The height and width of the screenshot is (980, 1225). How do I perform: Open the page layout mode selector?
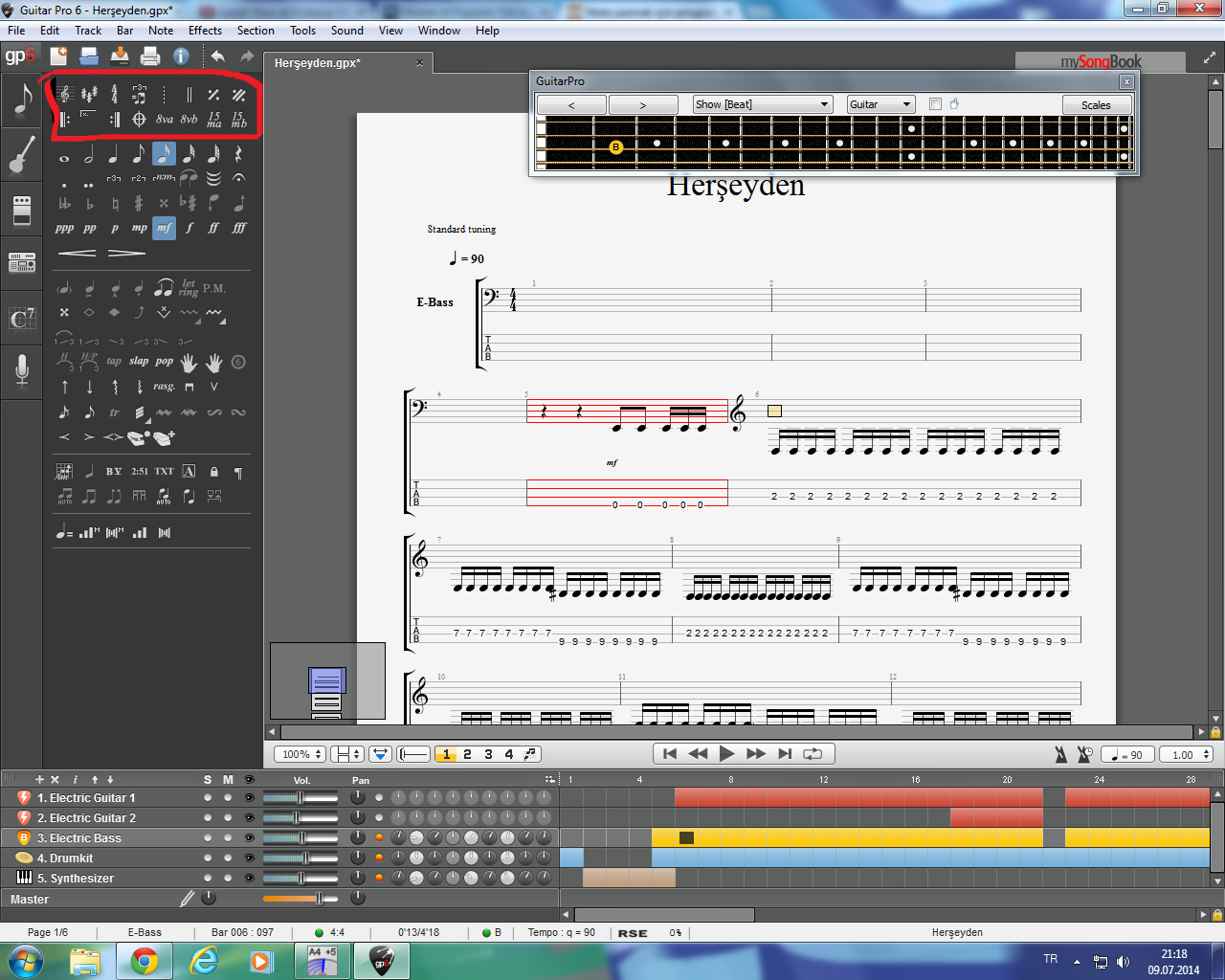(346, 754)
